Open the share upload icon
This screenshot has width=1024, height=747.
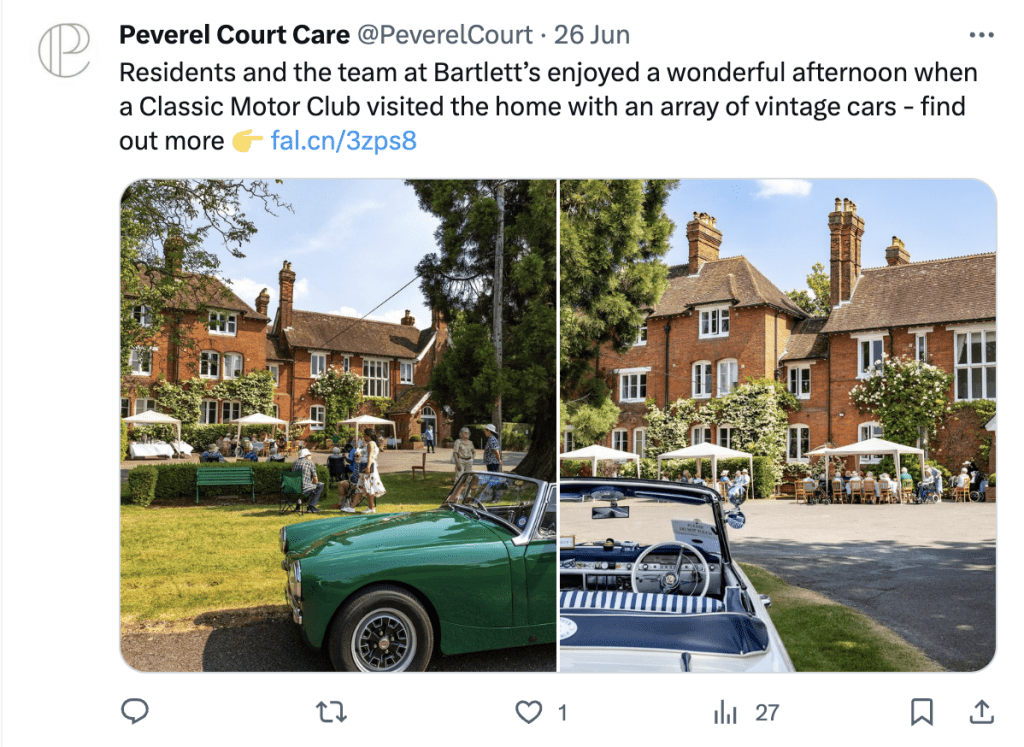point(981,712)
